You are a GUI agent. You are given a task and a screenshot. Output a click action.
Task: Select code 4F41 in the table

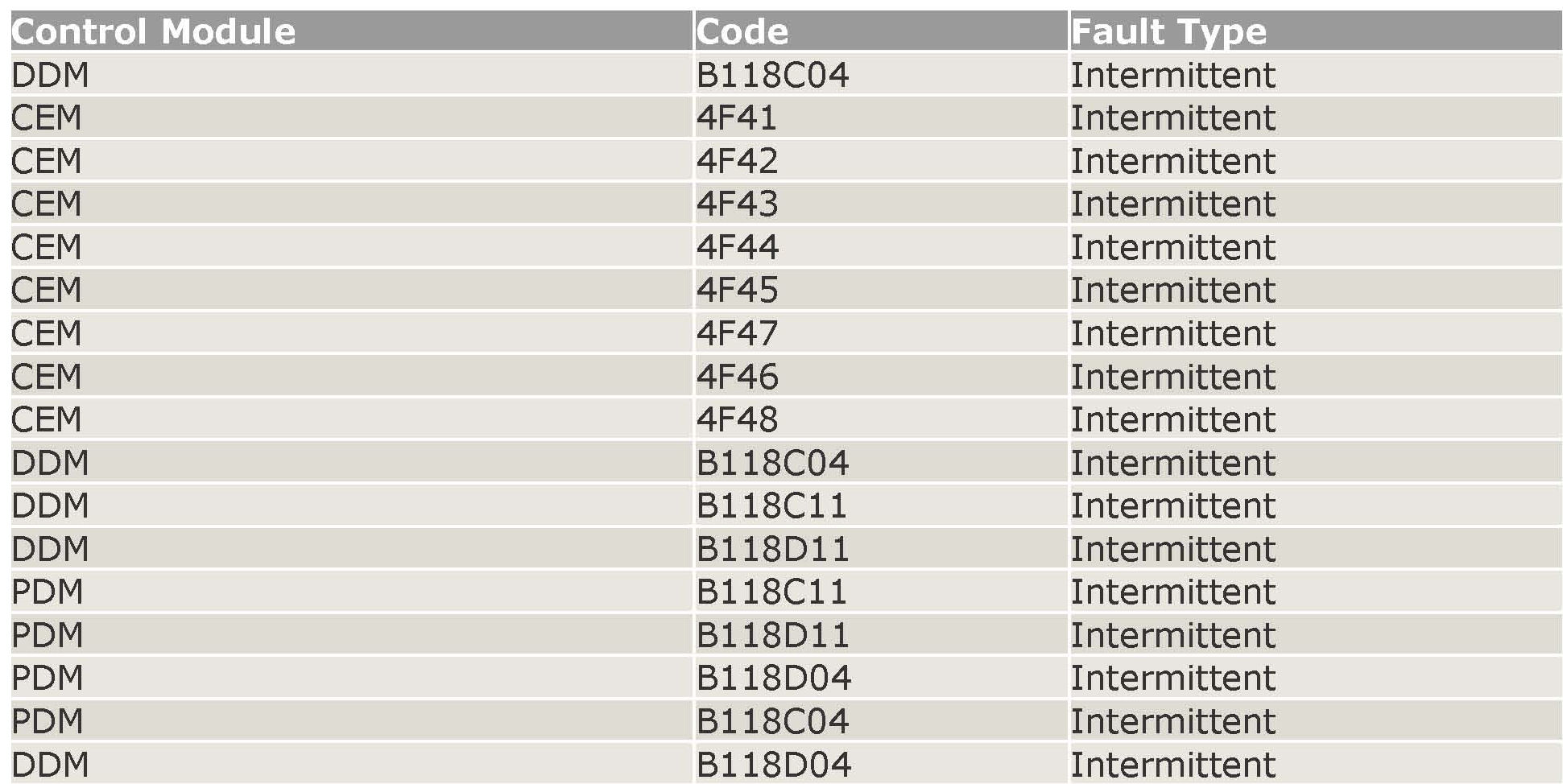coord(737,118)
